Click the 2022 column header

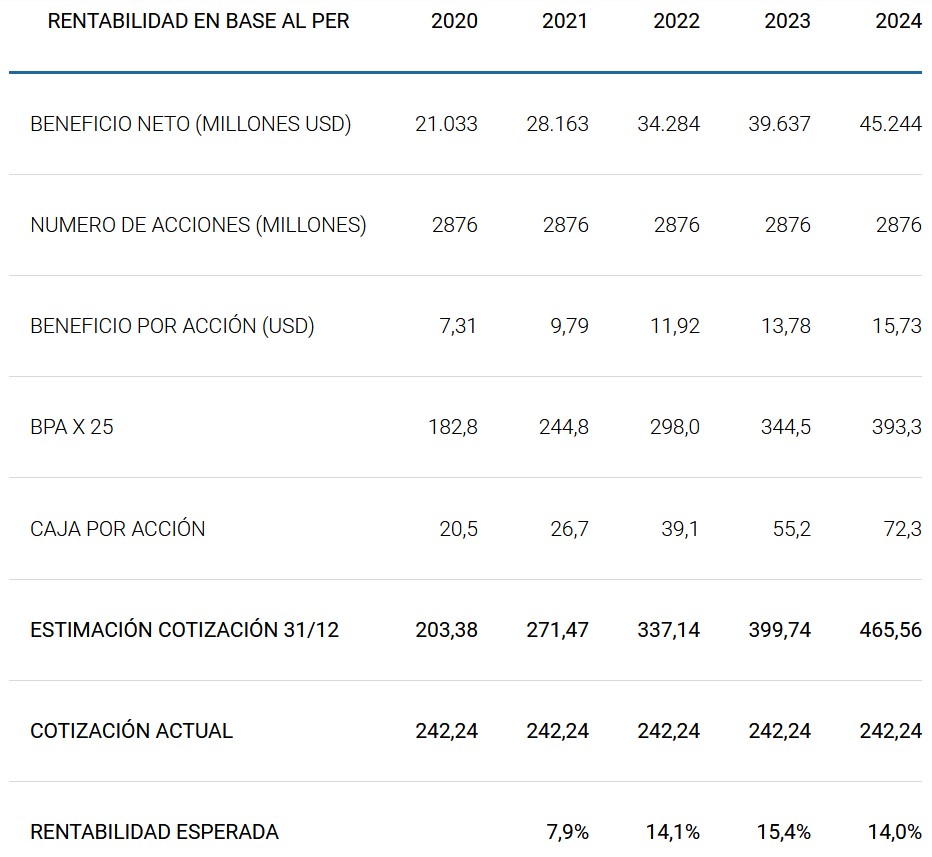pos(676,21)
